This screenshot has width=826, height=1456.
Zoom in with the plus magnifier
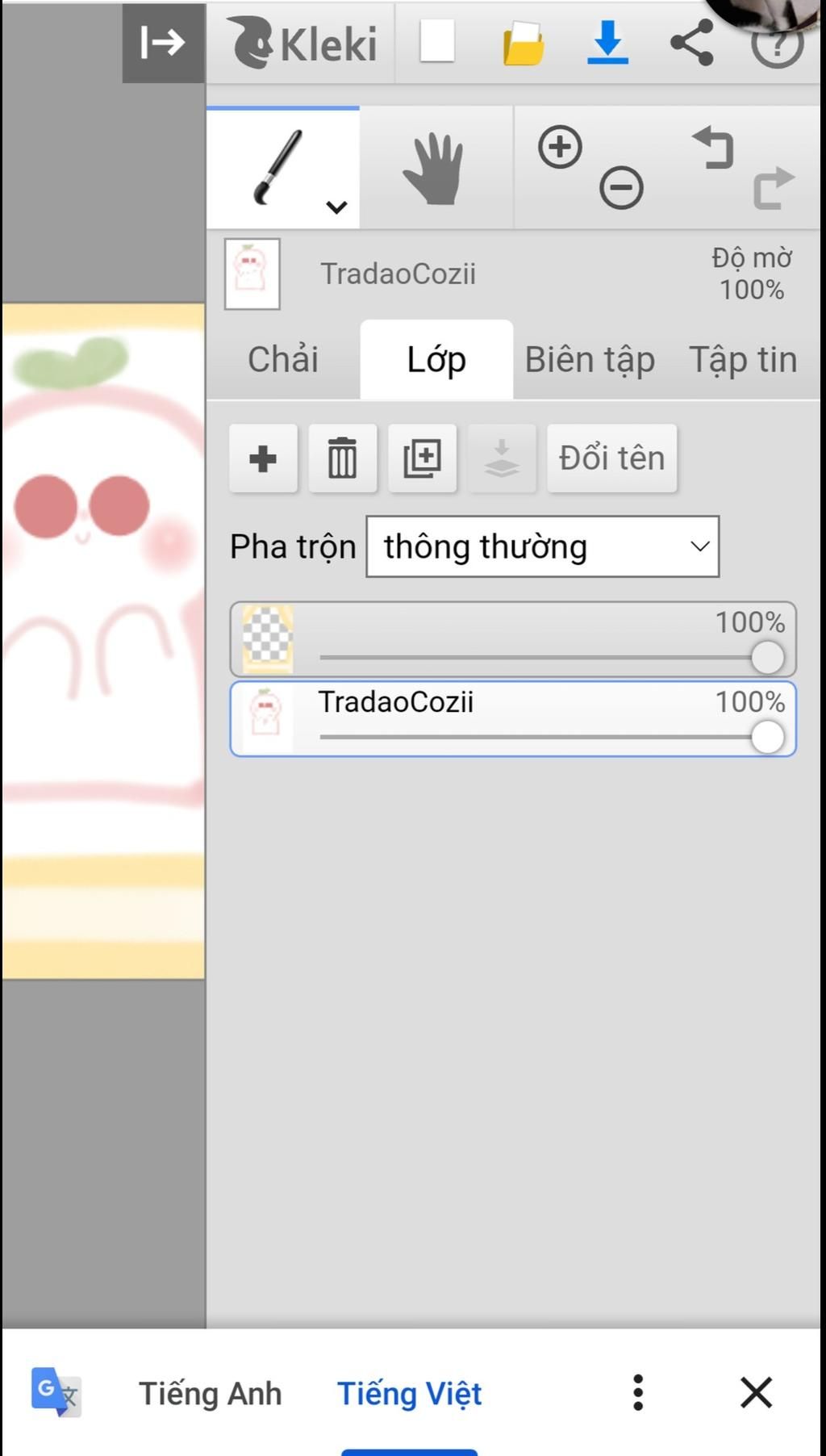[560, 147]
